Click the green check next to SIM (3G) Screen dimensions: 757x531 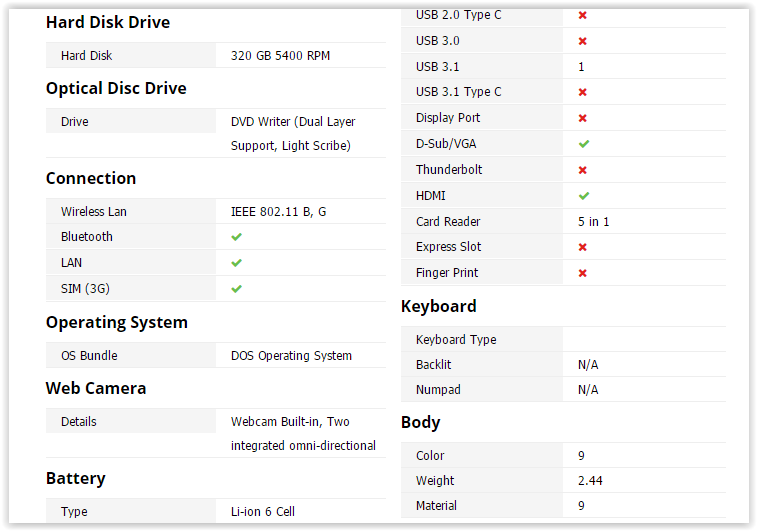tap(237, 289)
